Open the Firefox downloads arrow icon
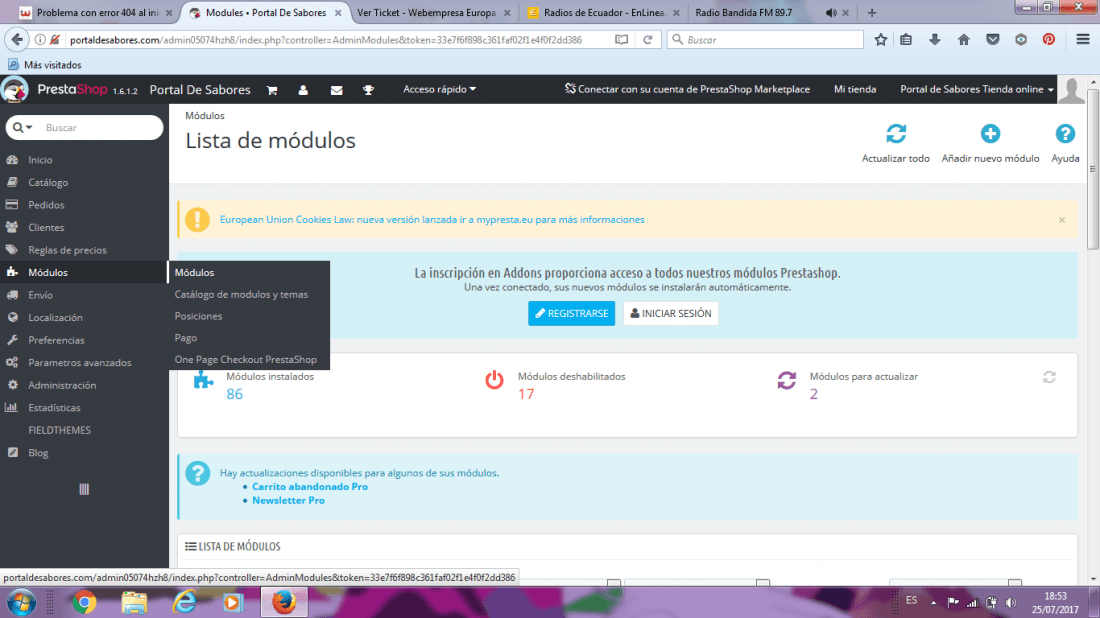The height and width of the screenshot is (618, 1100). pos(934,40)
